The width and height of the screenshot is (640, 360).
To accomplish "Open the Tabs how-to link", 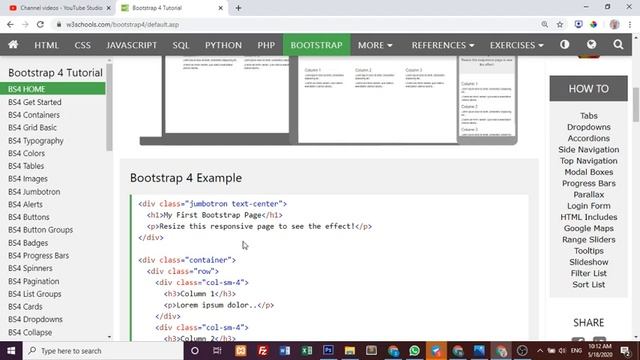I will pyautogui.click(x=589, y=116).
